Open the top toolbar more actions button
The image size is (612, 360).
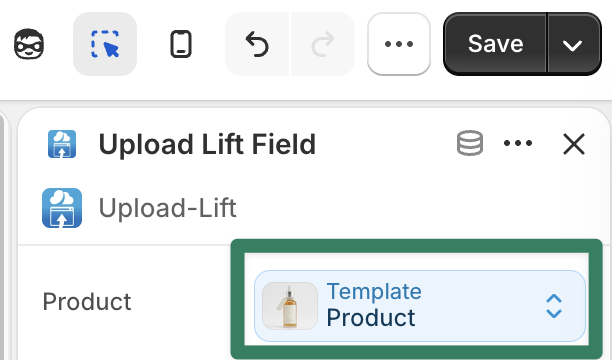(399, 44)
